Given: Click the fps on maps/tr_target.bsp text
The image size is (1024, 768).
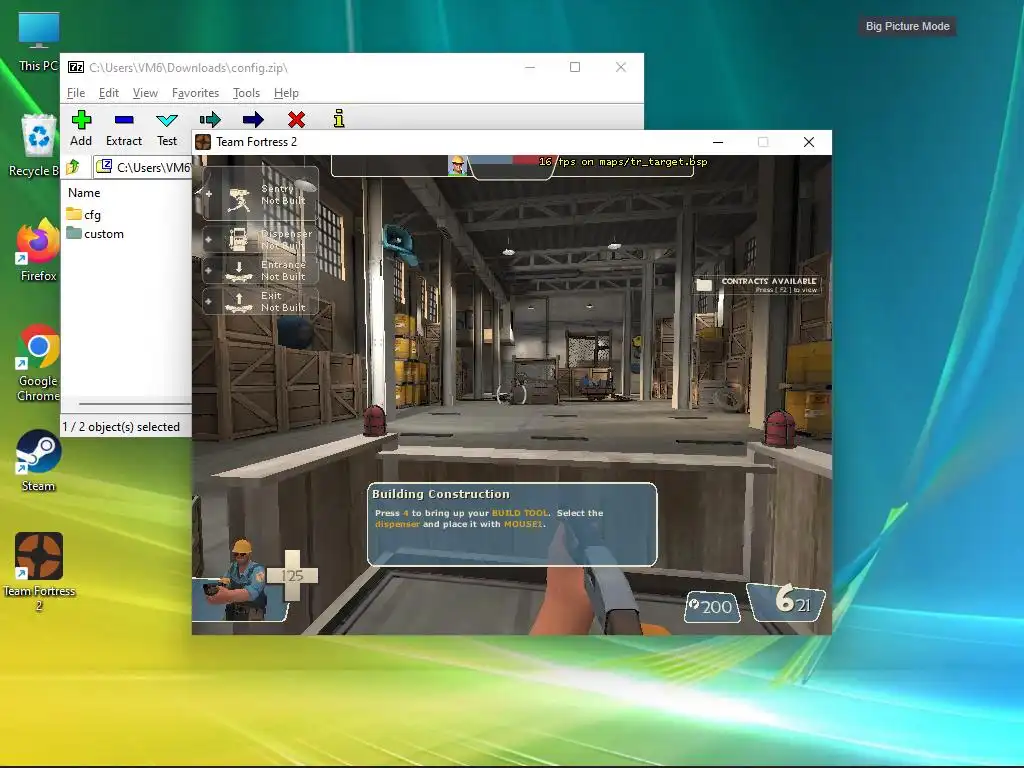Looking at the screenshot, I should click(623, 161).
